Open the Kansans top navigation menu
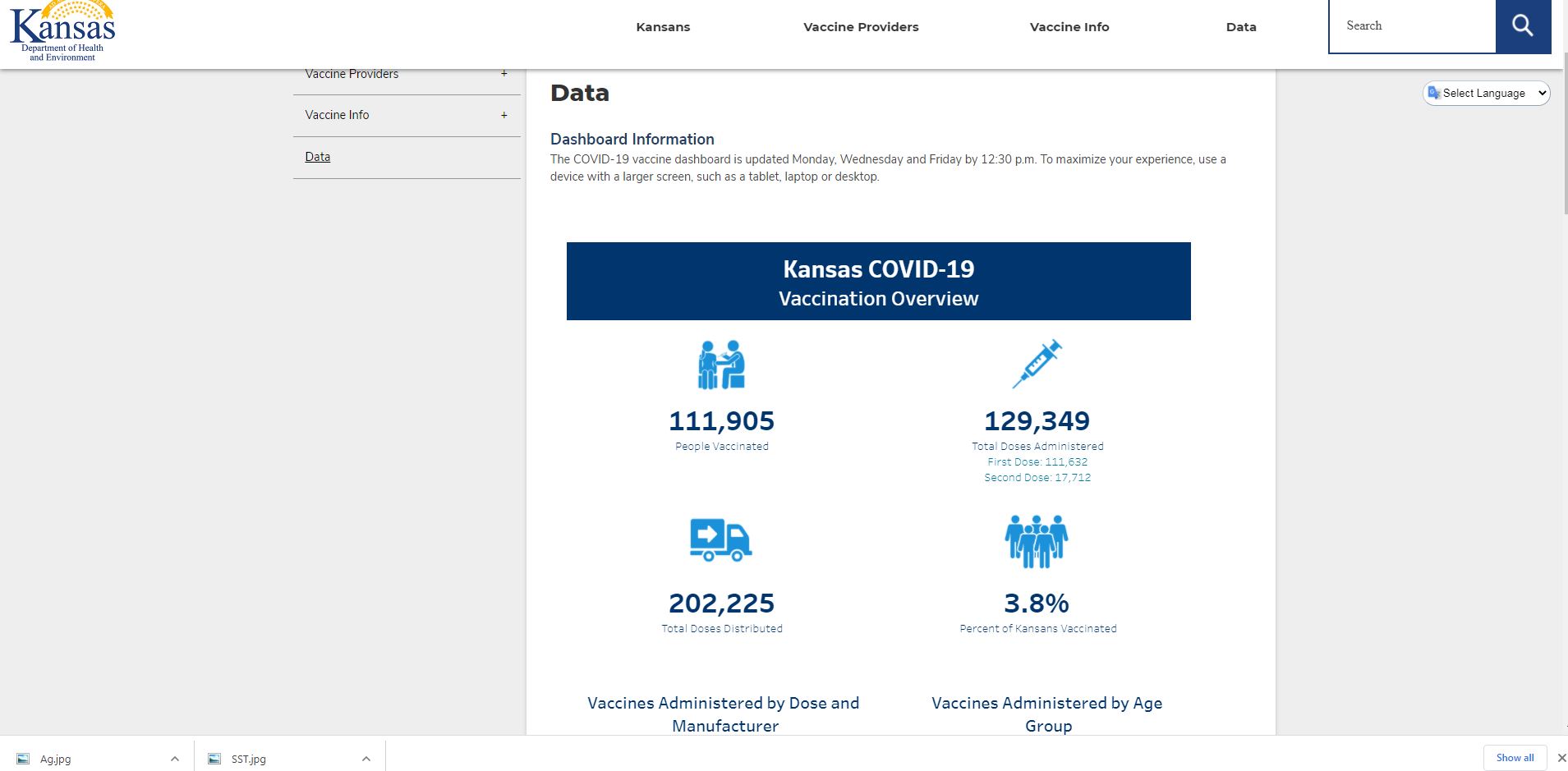Image resolution: width=1568 pixels, height=771 pixels. pos(663,27)
